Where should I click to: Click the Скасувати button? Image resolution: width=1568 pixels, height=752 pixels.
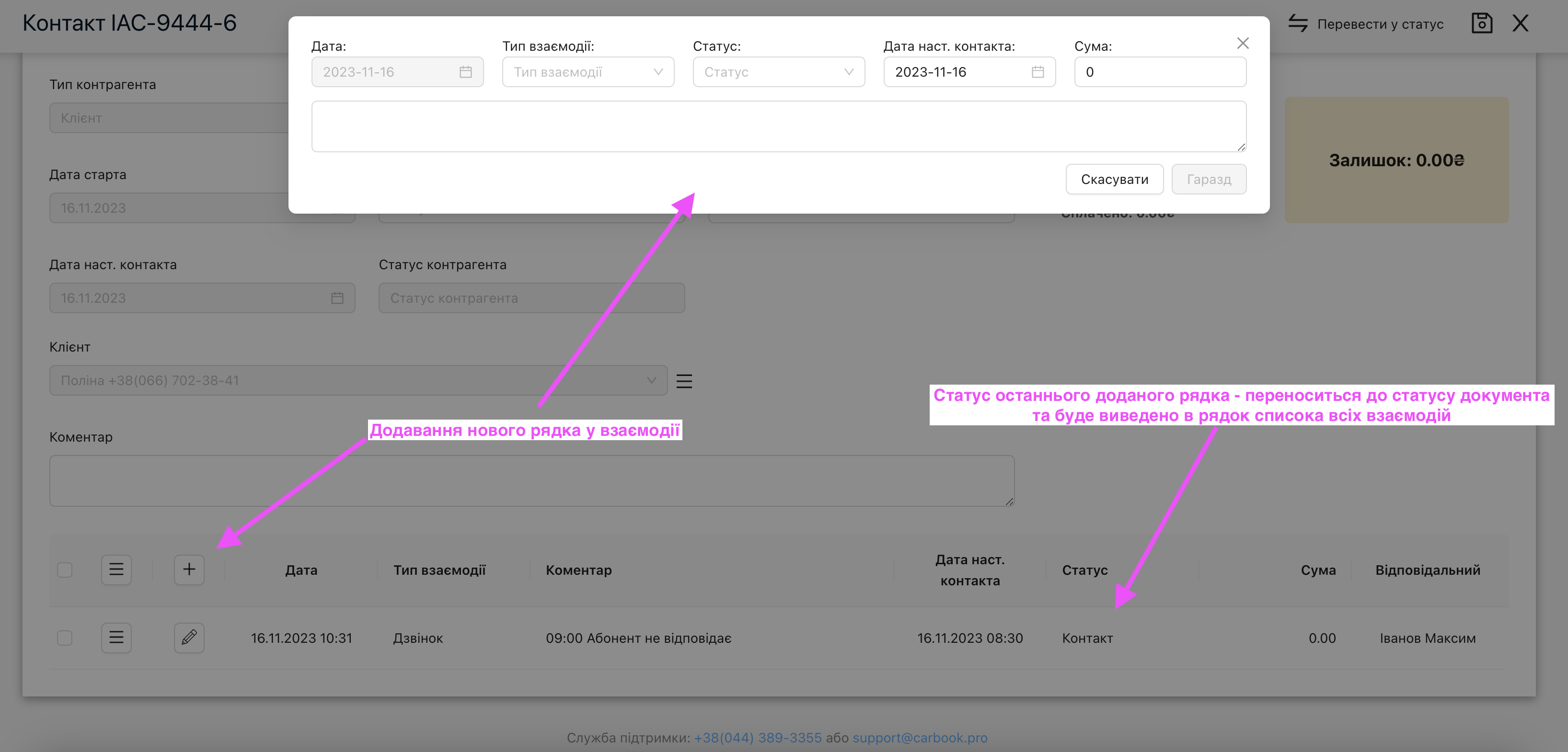pos(1114,180)
